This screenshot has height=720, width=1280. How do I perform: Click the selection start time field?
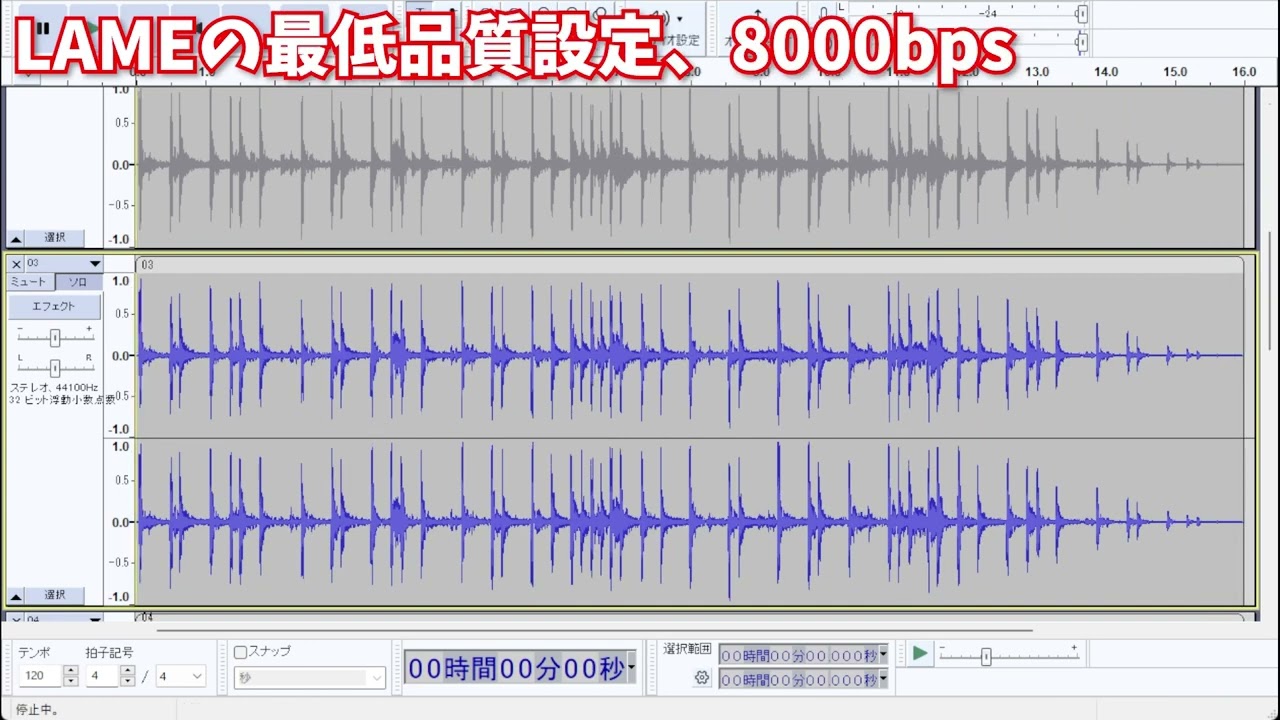pos(798,655)
